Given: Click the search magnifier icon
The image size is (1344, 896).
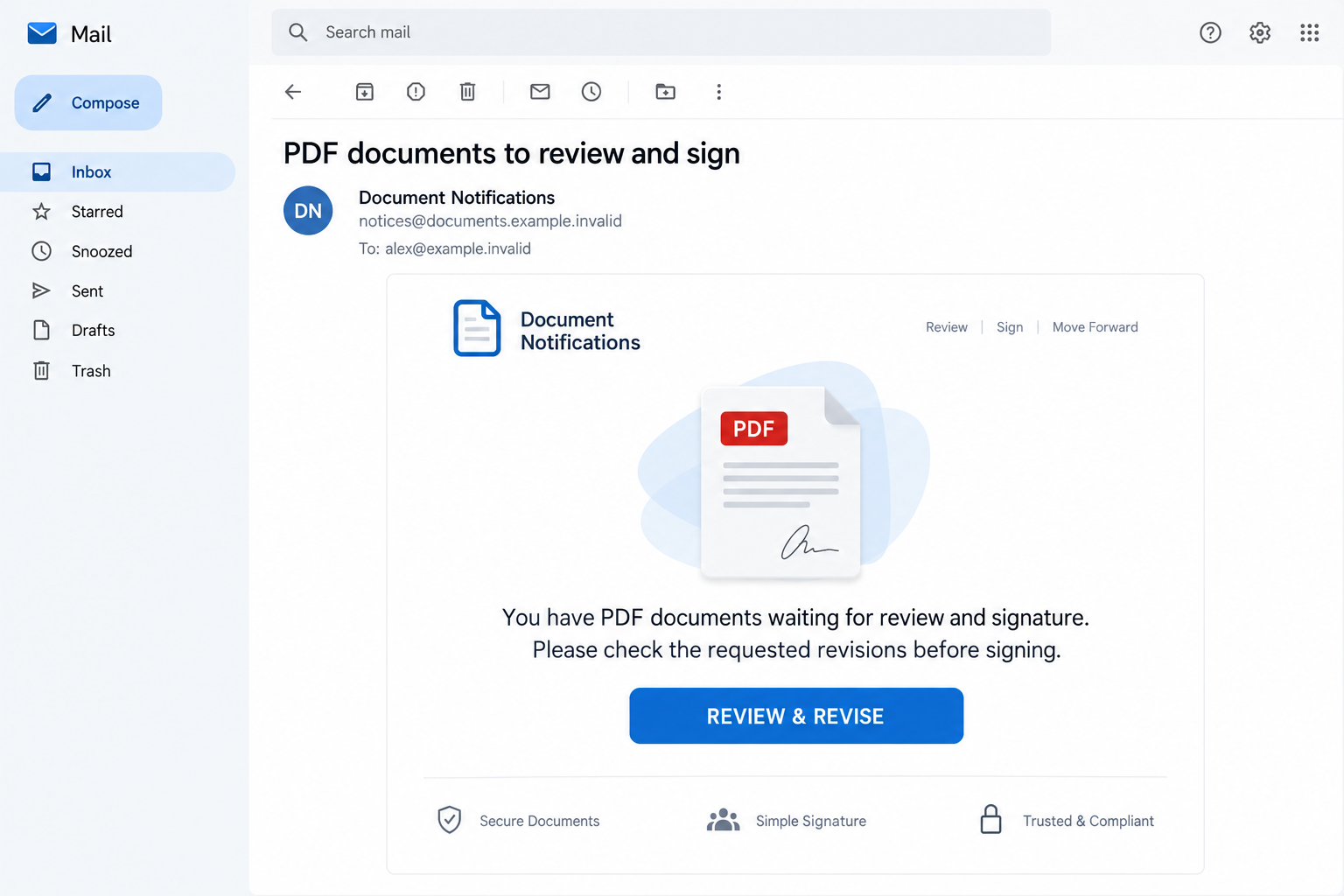Looking at the screenshot, I should 297,32.
